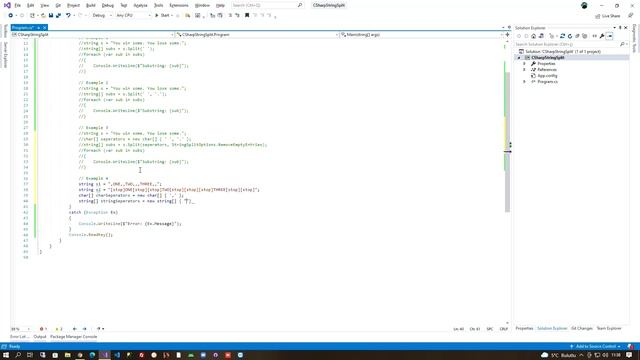Click user account avatar icon
Image resolution: width=640 pixels, height=360 pixels.
tap(584, 5)
